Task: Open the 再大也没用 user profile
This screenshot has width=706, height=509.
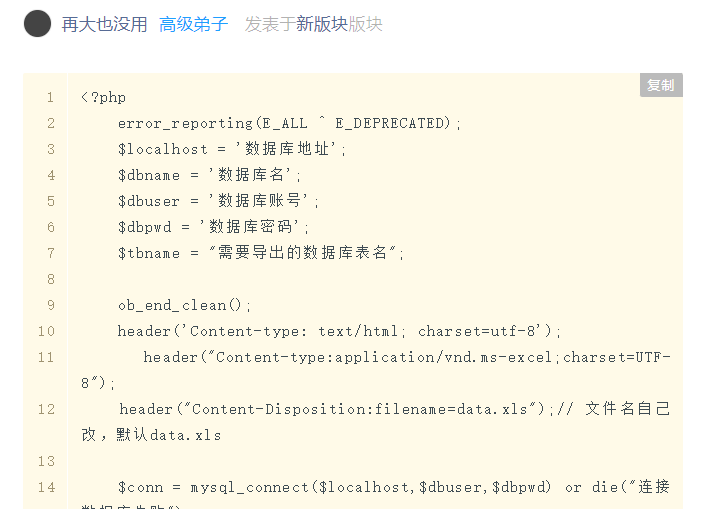Action: coord(104,24)
